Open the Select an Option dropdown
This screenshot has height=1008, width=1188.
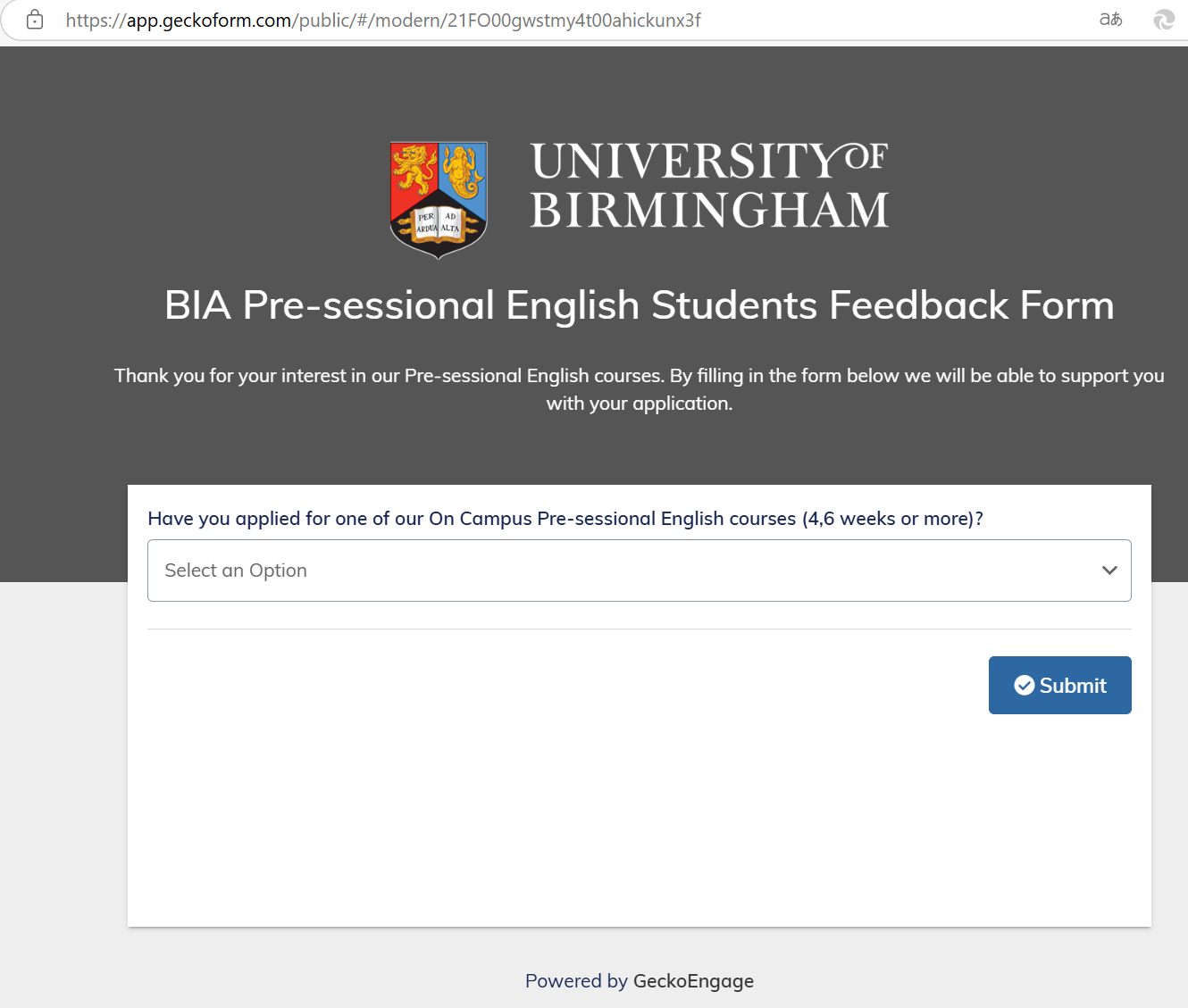pyautogui.click(x=625, y=571)
